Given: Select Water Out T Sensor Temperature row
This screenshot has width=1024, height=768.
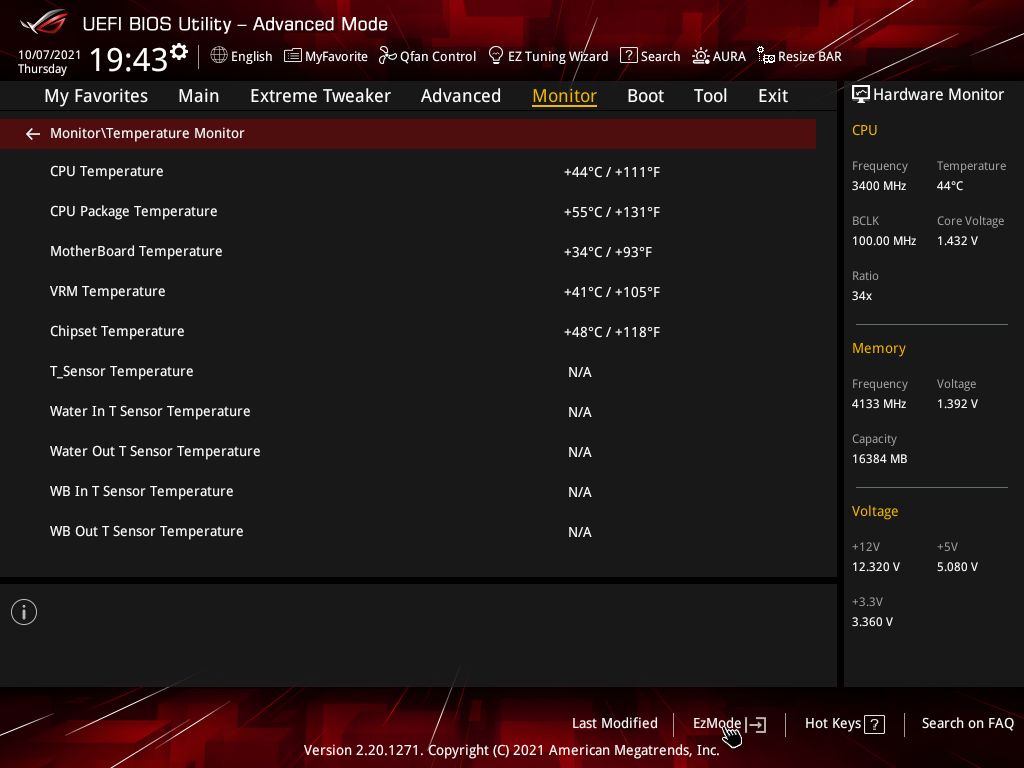Looking at the screenshot, I should pos(408,451).
